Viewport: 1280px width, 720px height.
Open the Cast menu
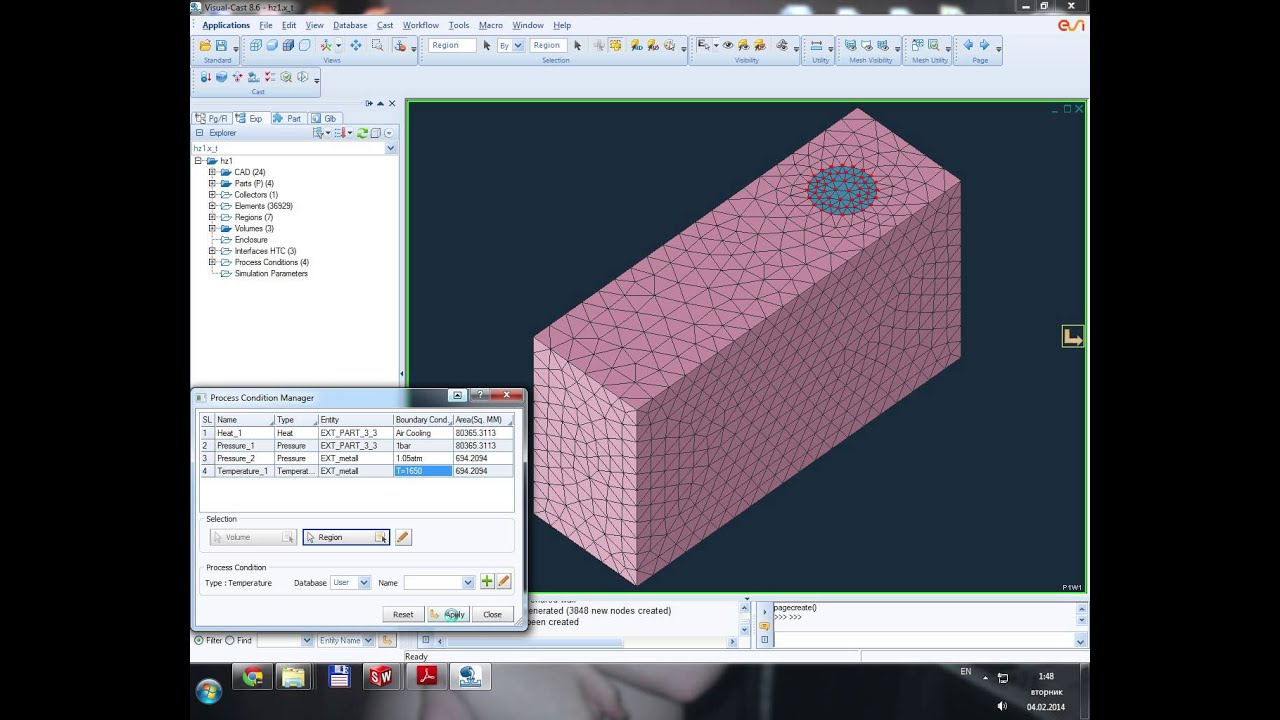pos(385,25)
